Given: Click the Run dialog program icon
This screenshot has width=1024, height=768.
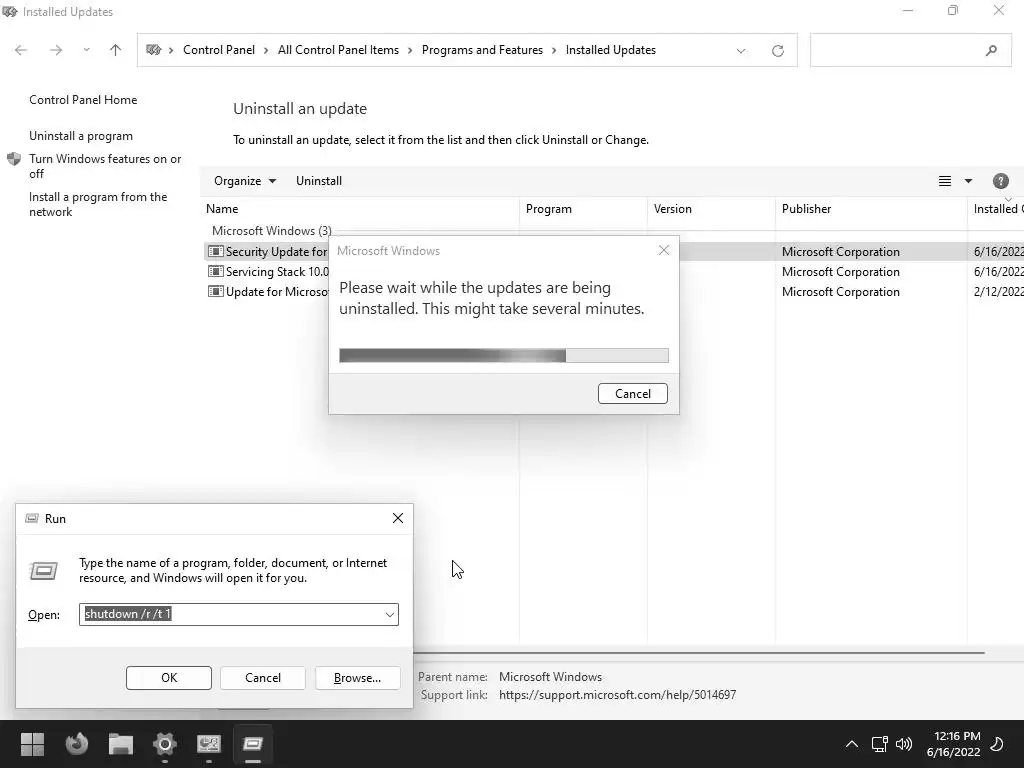Looking at the screenshot, I should (44, 571).
